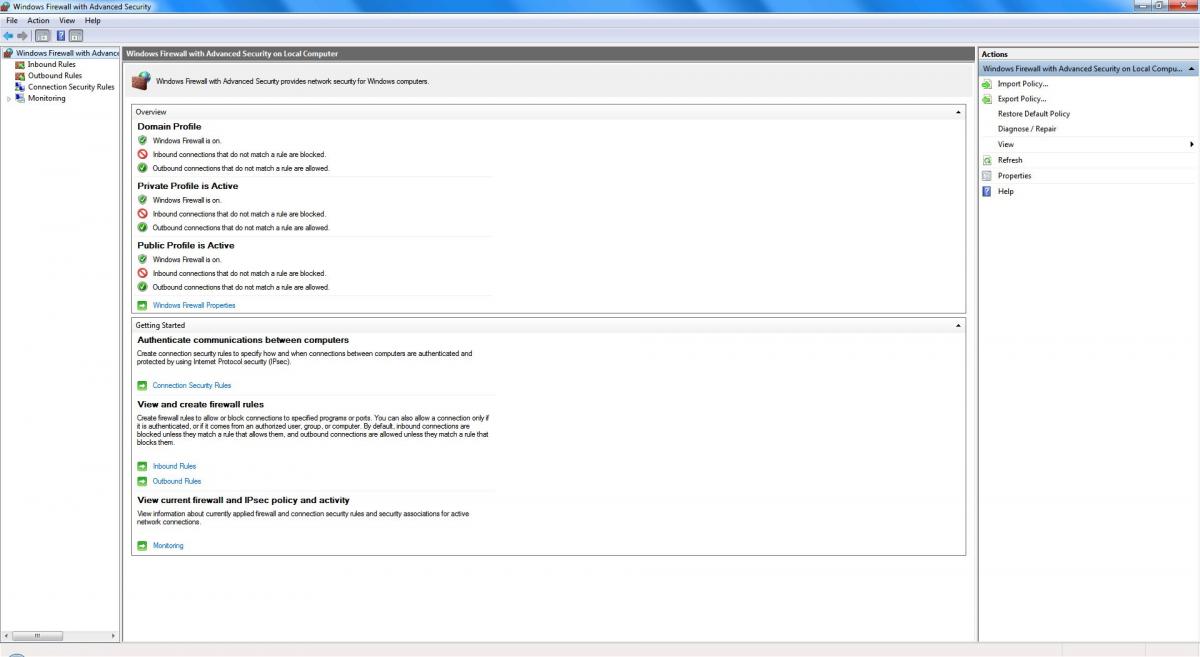Toggle the Action pane toolbar icon
Screen dimensions: 1200x657
[76, 35]
